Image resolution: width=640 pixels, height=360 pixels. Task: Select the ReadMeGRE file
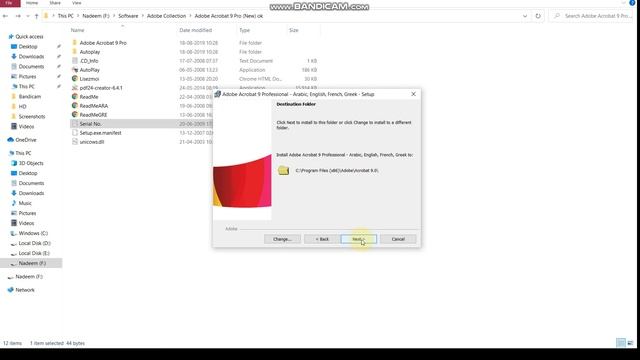93,115
